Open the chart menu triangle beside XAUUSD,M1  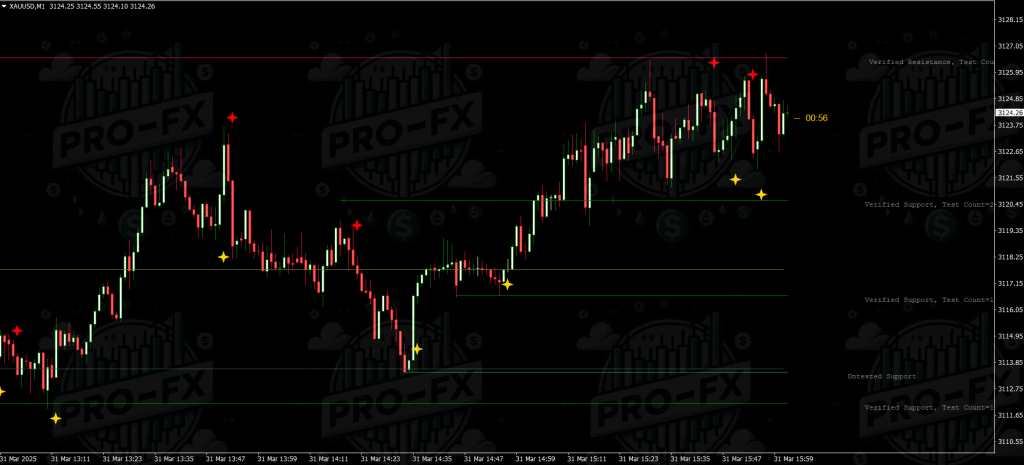pyautogui.click(x=4, y=6)
